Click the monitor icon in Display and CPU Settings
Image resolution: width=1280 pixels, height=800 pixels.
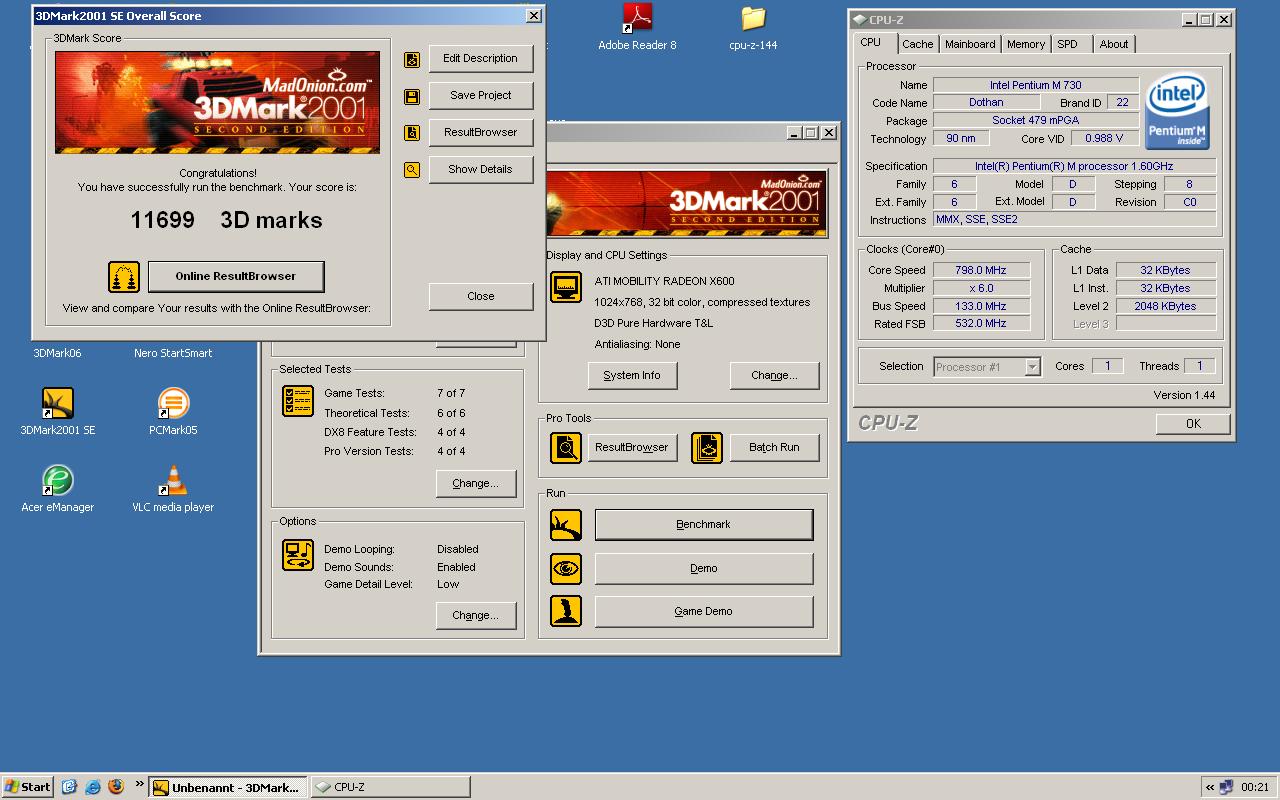(x=566, y=287)
